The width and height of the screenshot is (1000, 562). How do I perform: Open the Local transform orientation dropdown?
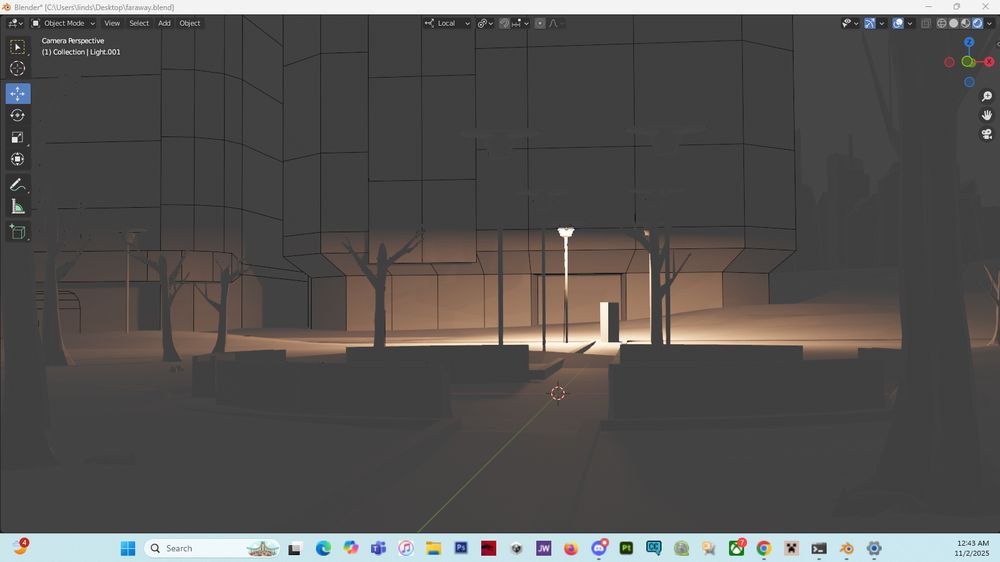(x=447, y=23)
